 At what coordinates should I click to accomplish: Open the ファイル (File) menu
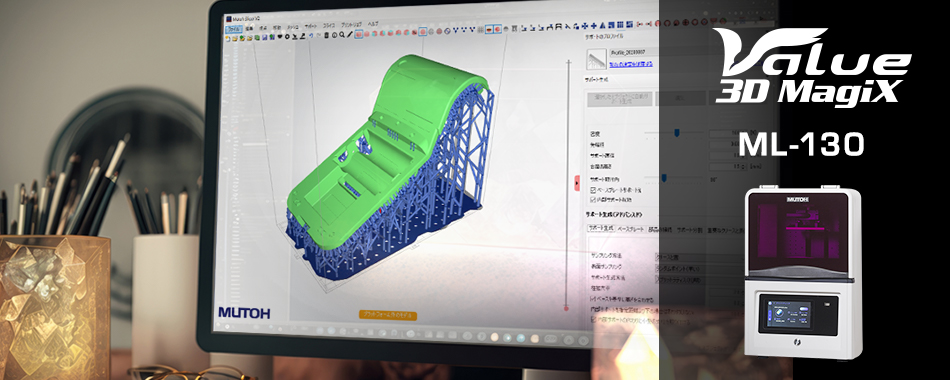click(233, 29)
